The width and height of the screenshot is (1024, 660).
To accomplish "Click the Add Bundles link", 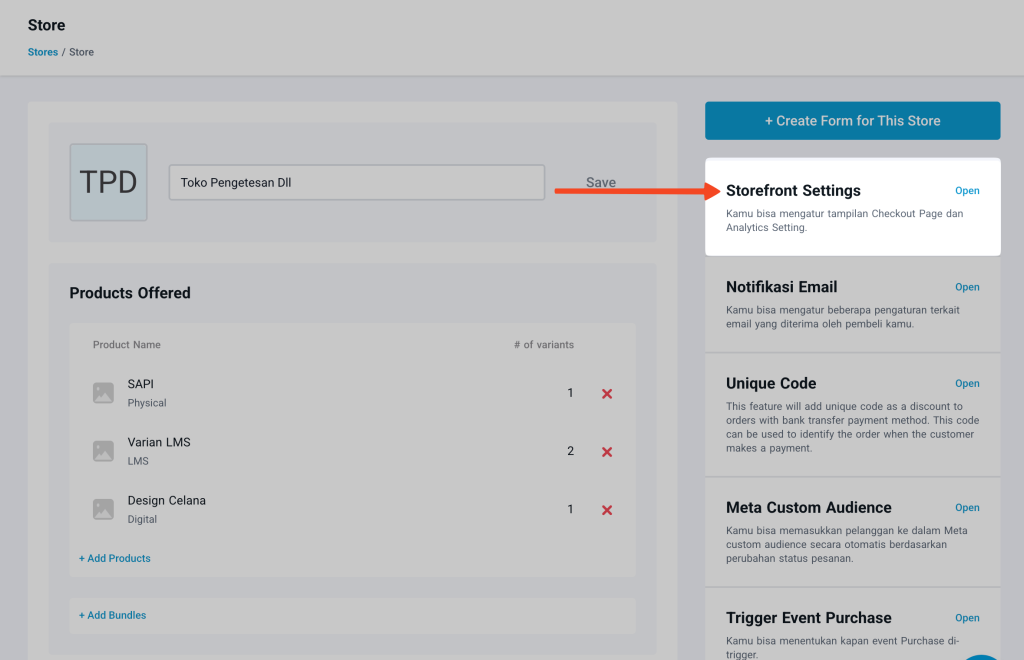I will (x=112, y=615).
